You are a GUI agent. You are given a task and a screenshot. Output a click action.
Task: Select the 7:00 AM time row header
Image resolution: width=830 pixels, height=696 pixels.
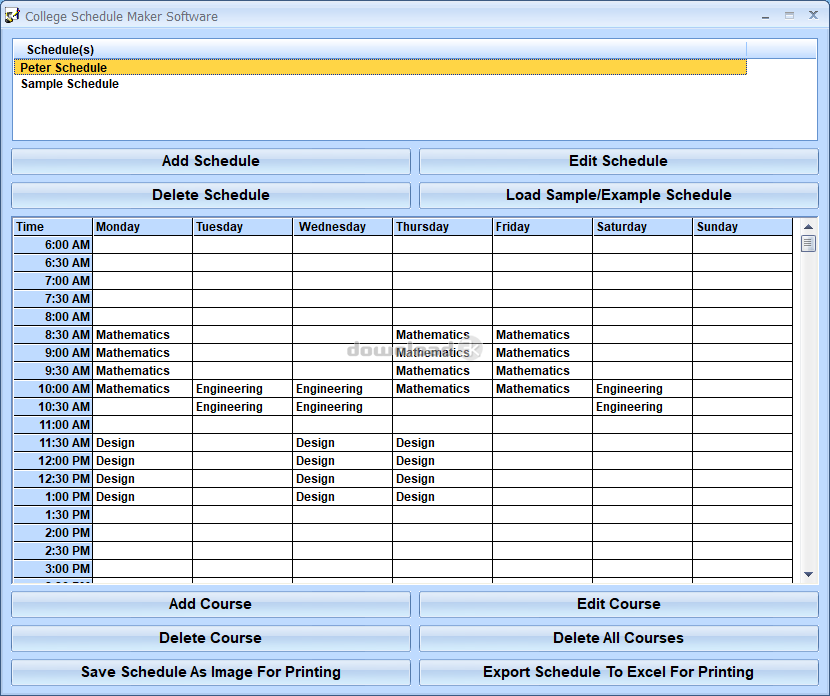point(53,281)
